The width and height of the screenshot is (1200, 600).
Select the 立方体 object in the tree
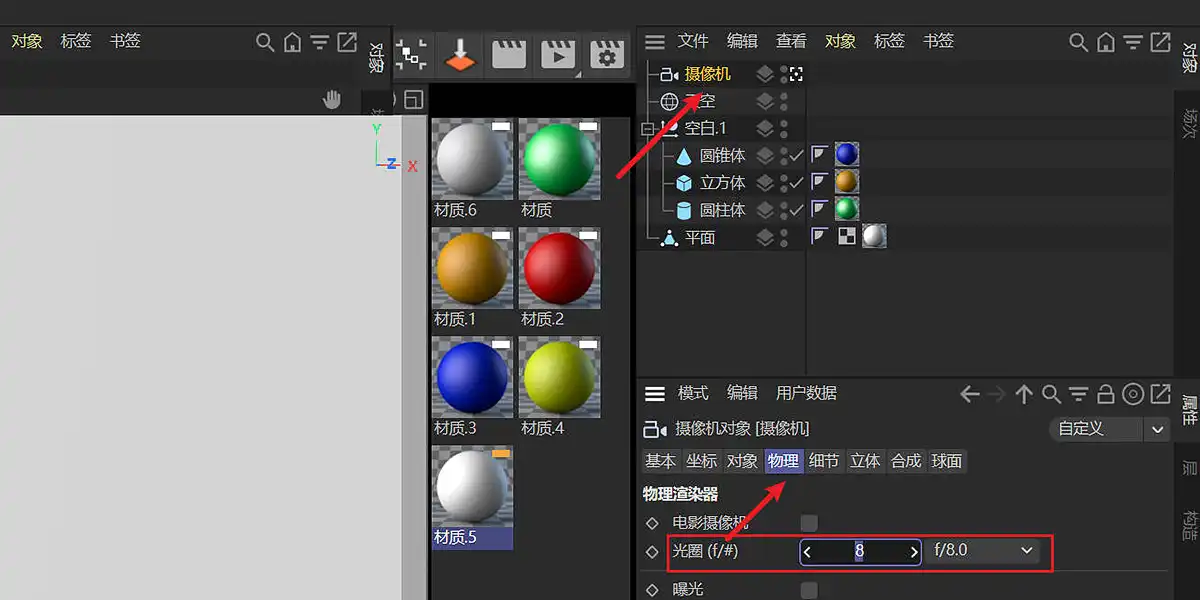coord(722,182)
